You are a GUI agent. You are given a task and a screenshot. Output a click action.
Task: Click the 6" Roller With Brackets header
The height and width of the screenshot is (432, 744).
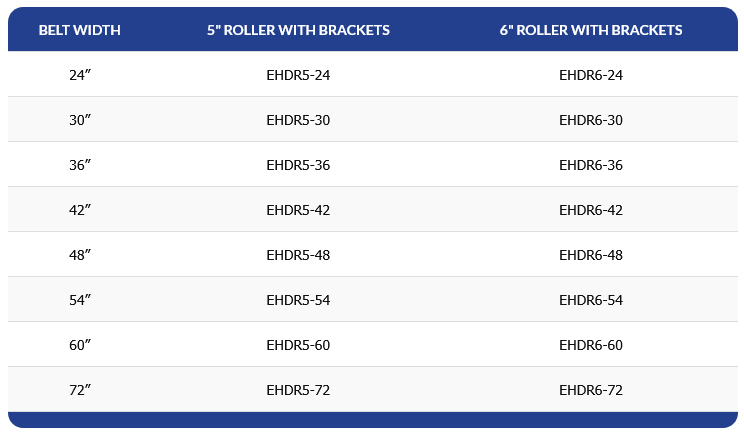[x=591, y=30]
